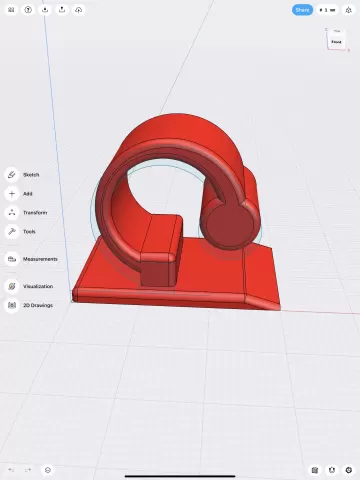Tap the Visualization icon

(x=12, y=286)
